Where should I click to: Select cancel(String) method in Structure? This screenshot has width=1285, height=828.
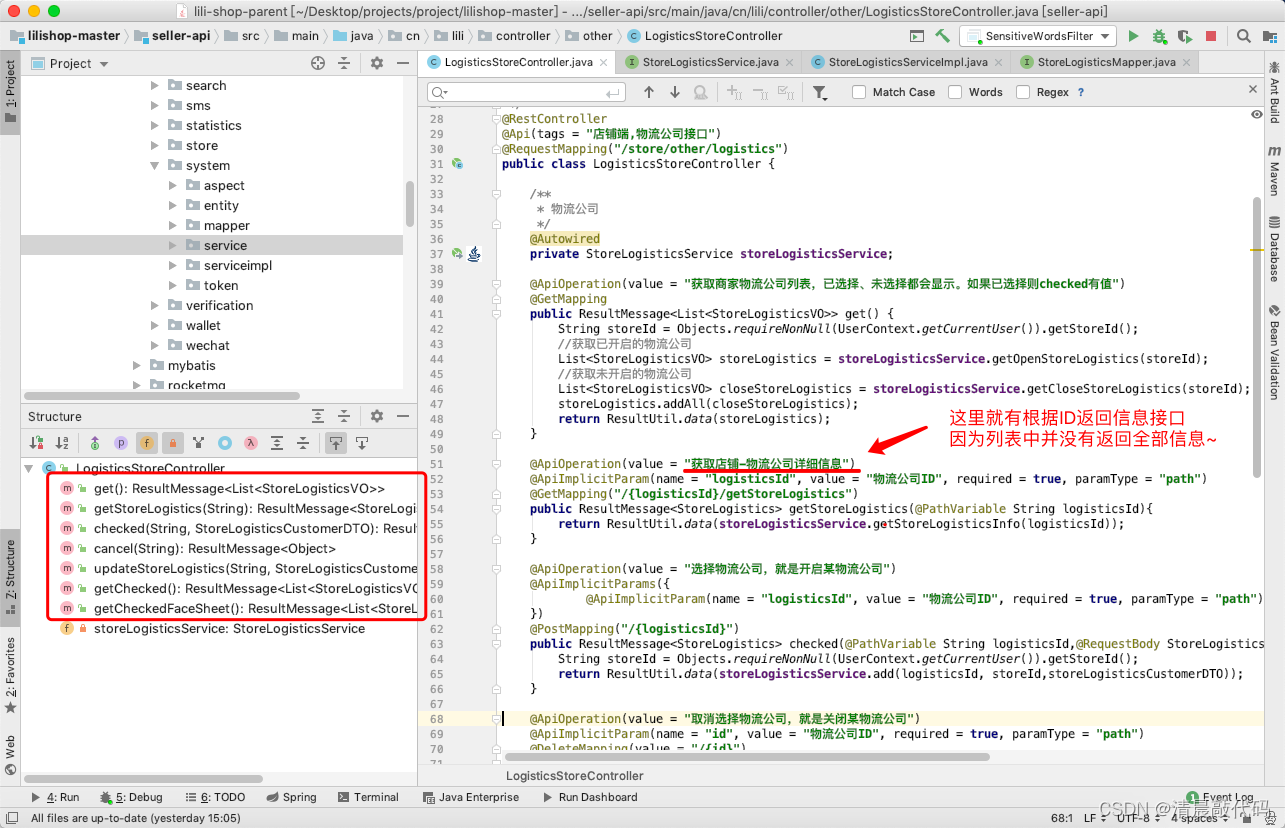click(214, 548)
